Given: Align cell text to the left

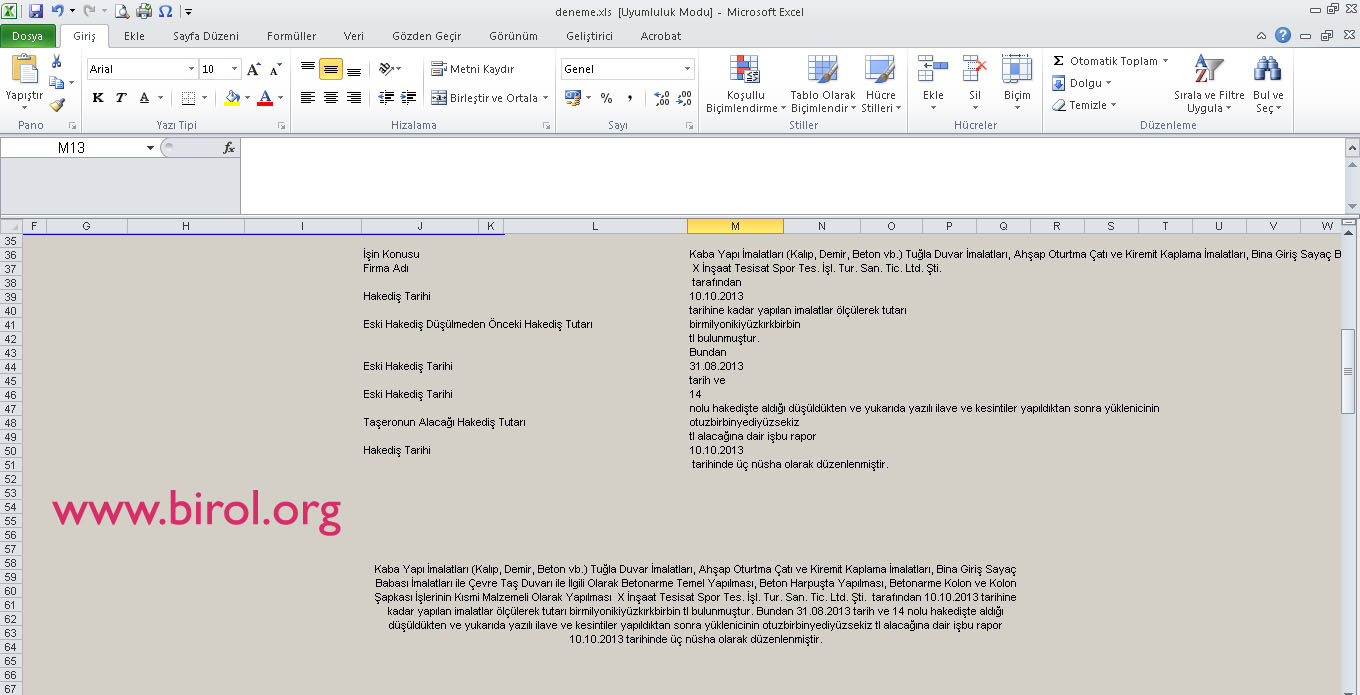Looking at the screenshot, I should [x=308, y=98].
